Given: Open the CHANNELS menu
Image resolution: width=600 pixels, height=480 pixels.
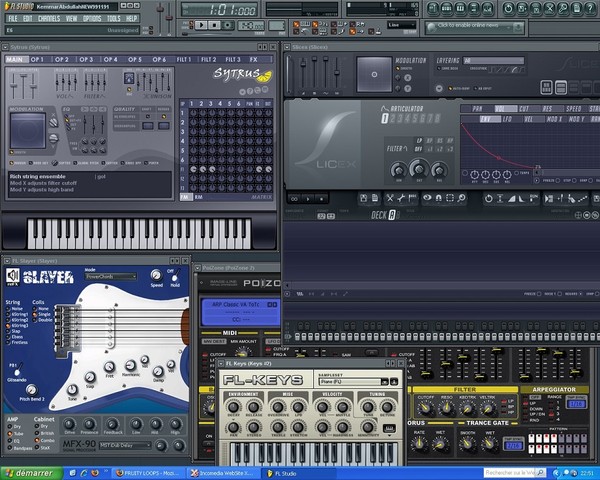Looking at the screenshot, I should click(x=49, y=18).
